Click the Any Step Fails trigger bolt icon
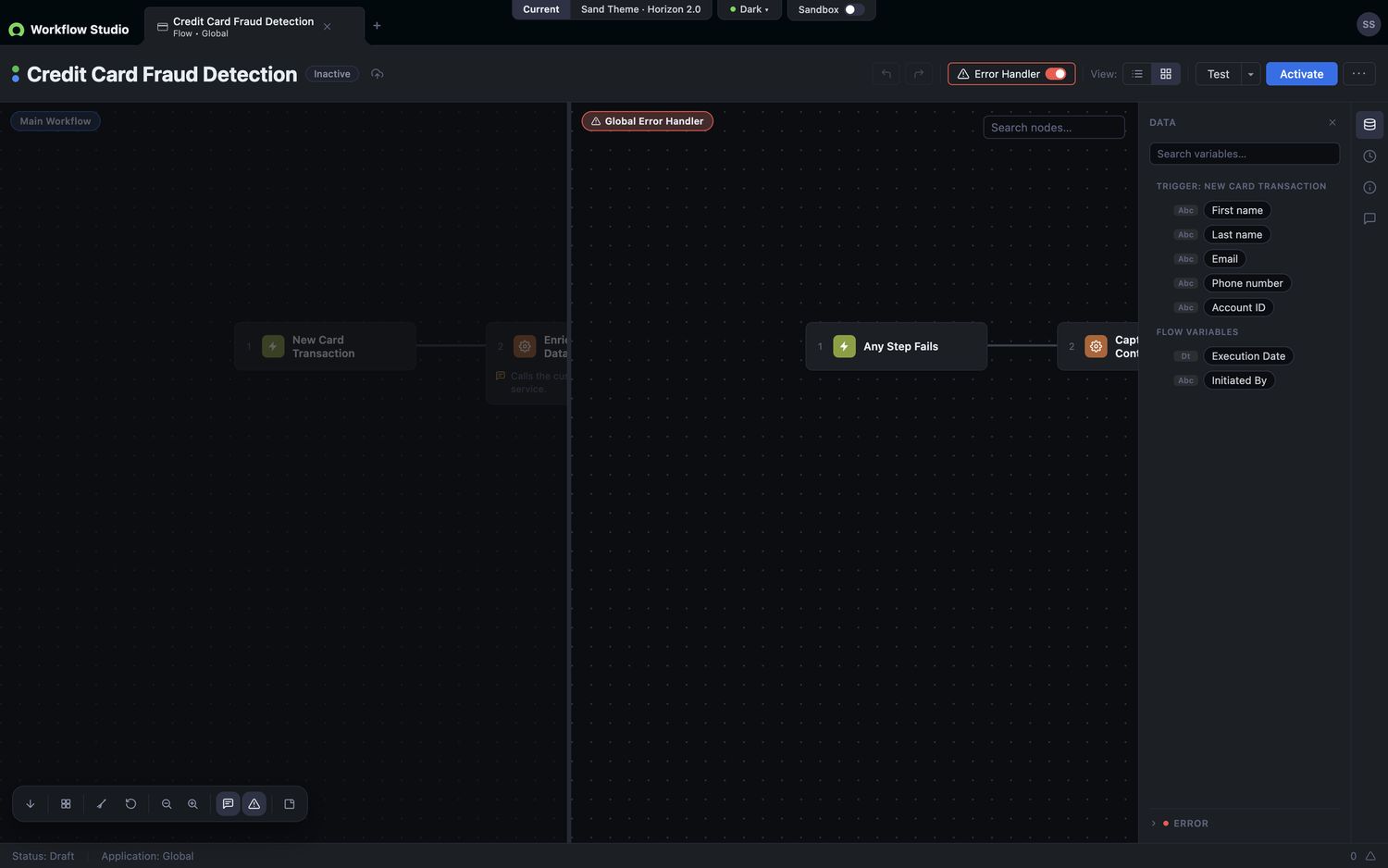This screenshot has height=868, width=1388. (844, 346)
